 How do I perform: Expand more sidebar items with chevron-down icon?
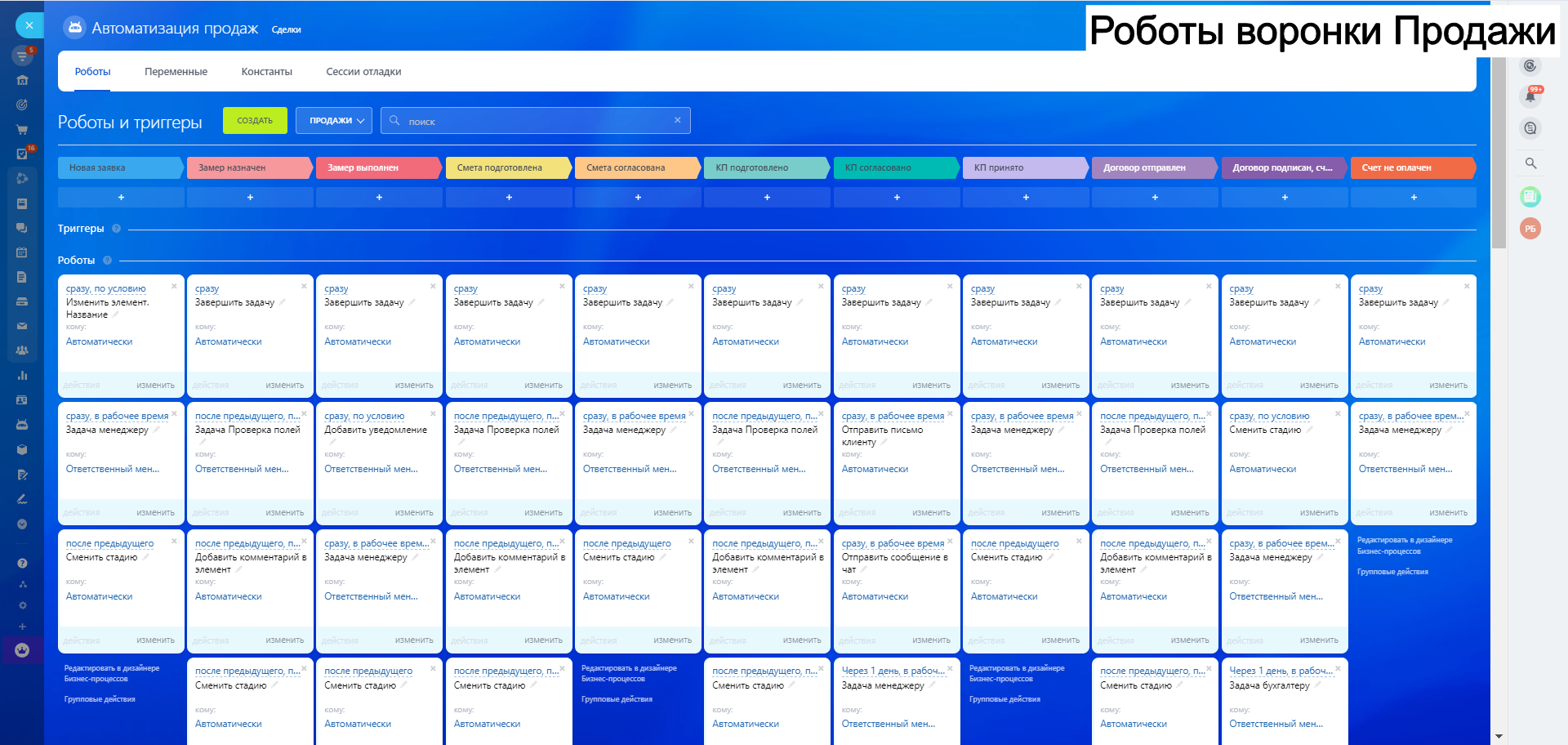click(22, 524)
